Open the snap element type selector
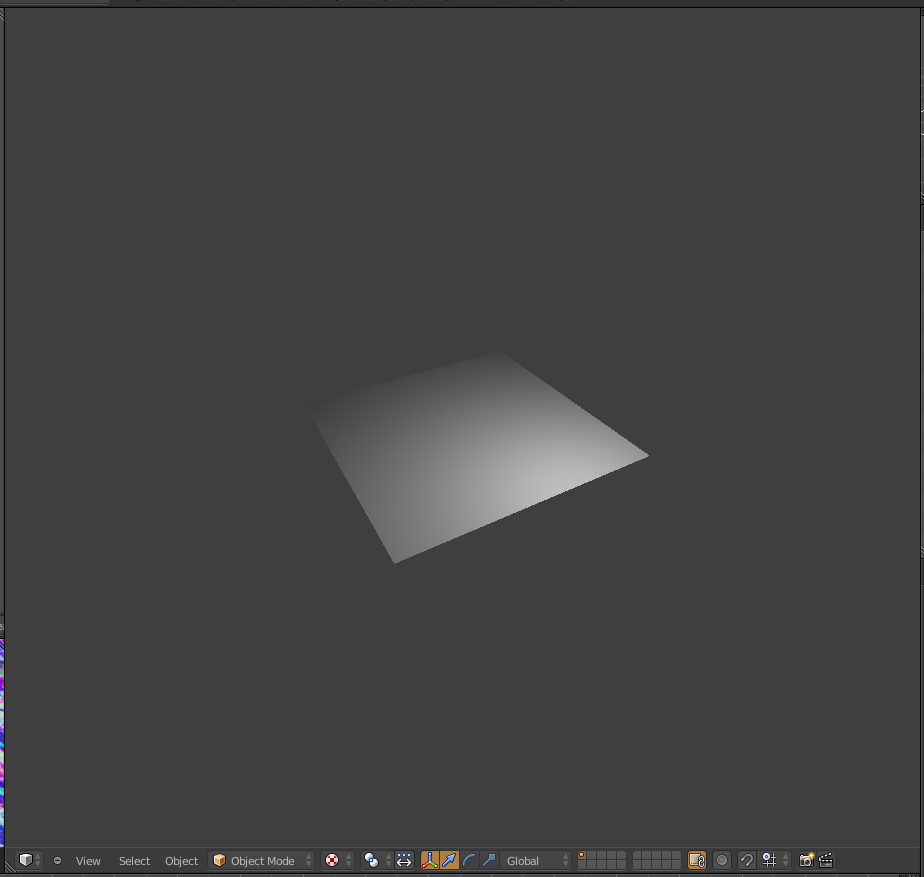The width and height of the screenshot is (924, 877). [x=774, y=860]
